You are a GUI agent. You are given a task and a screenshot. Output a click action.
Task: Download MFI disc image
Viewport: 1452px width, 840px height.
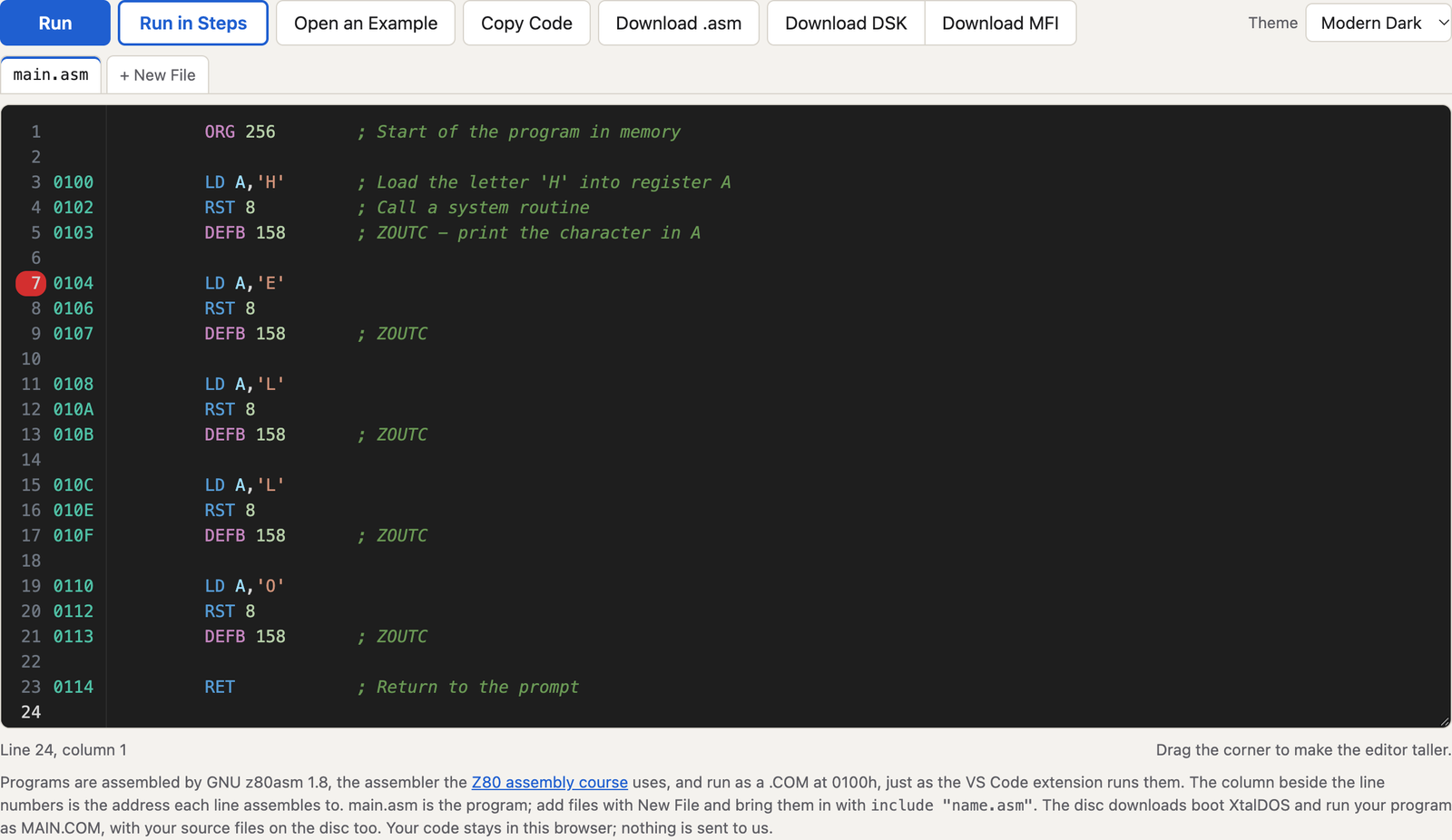click(1000, 23)
